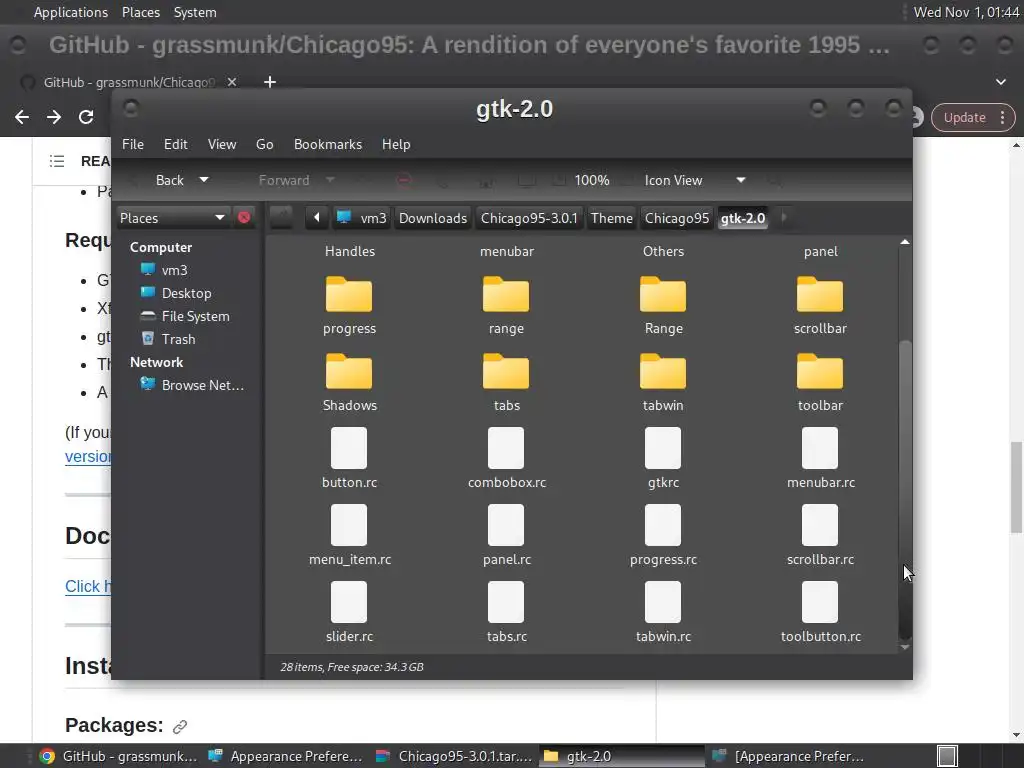1024x768 pixels.
Task: Open a new Chrome tab
Action: pyautogui.click(x=270, y=82)
